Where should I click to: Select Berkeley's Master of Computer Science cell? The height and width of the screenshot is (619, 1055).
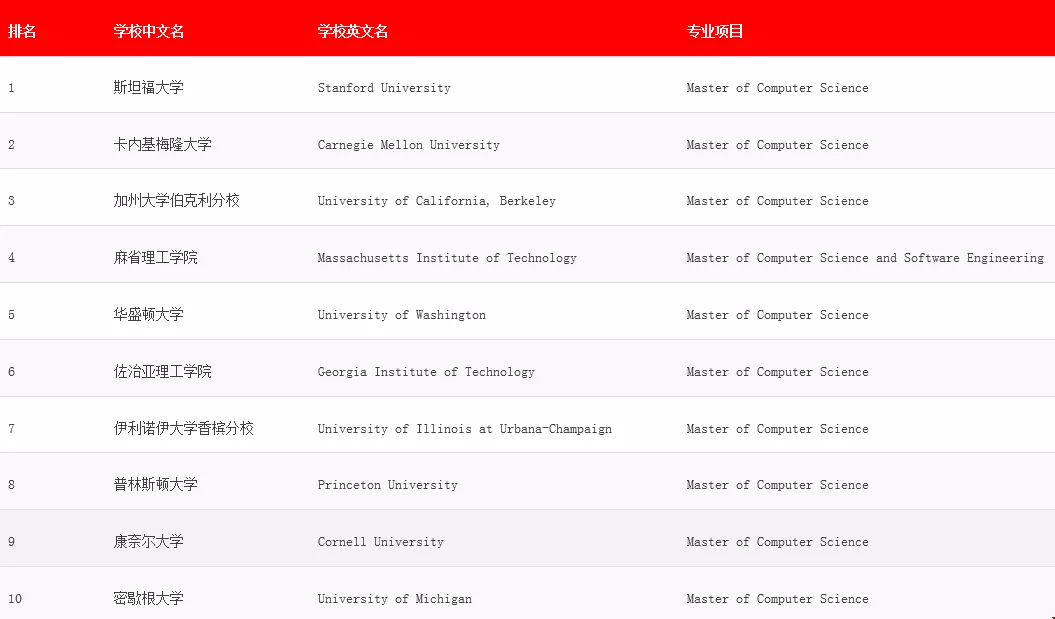[777, 201]
